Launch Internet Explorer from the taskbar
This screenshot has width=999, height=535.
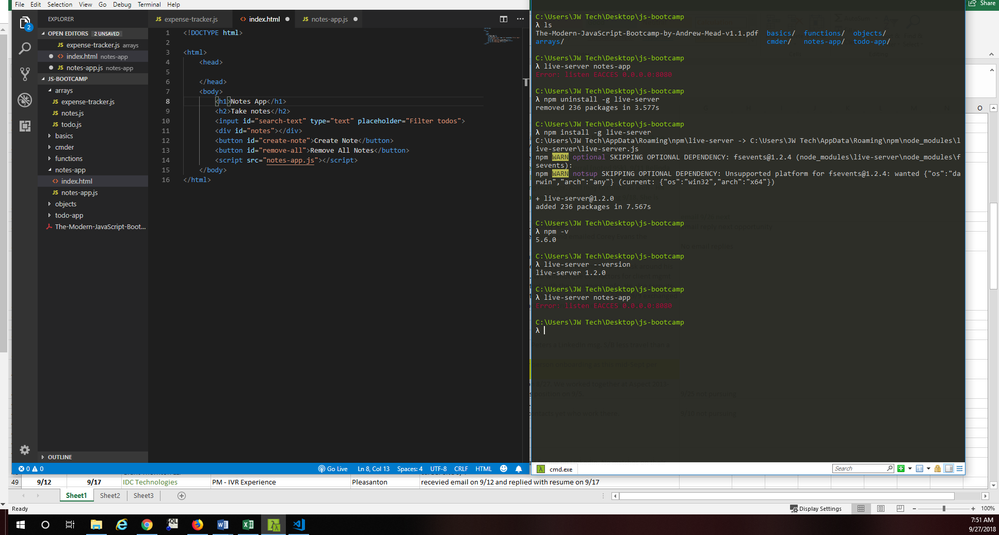click(x=122, y=525)
